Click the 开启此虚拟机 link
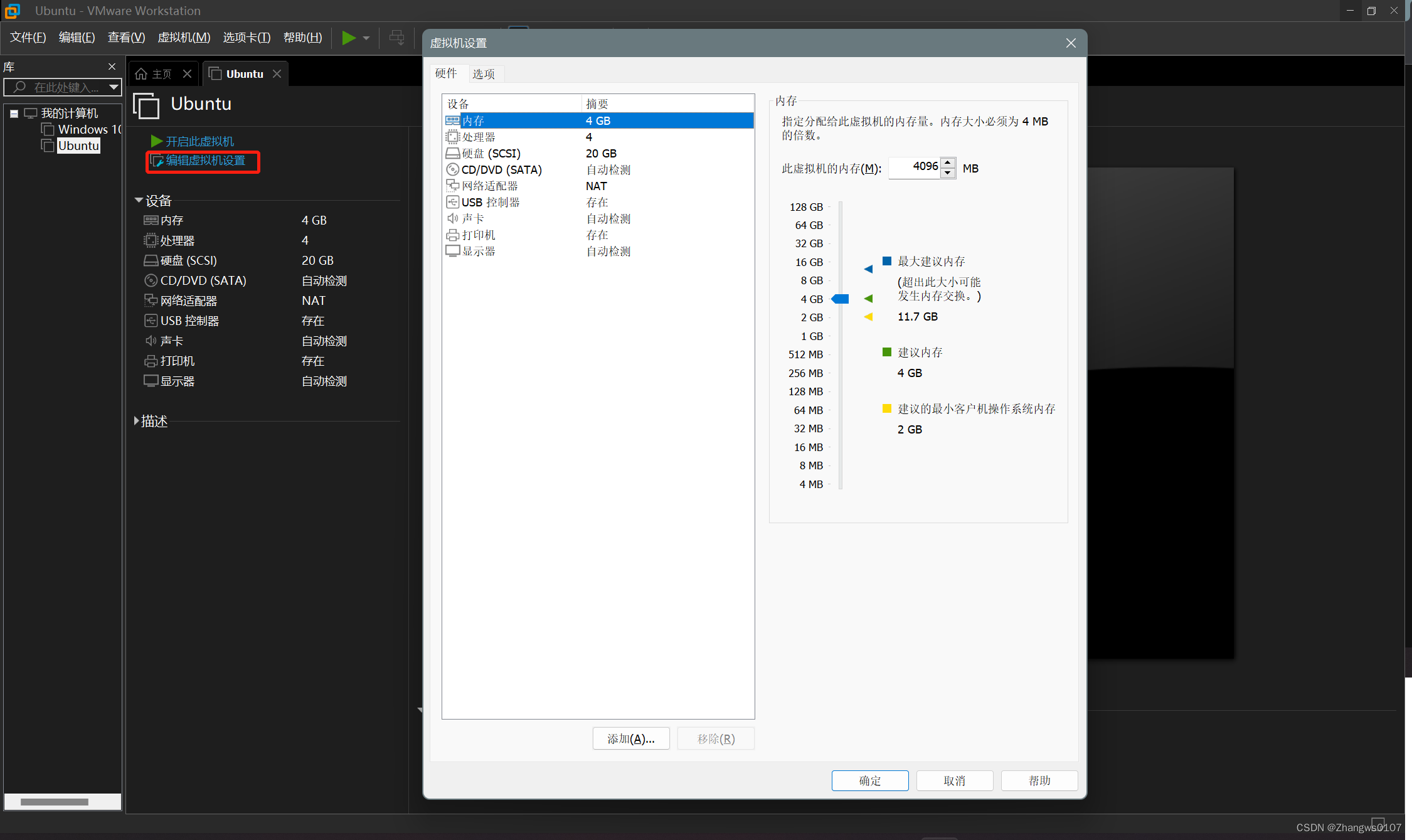This screenshot has width=1412, height=840. click(199, 141)
